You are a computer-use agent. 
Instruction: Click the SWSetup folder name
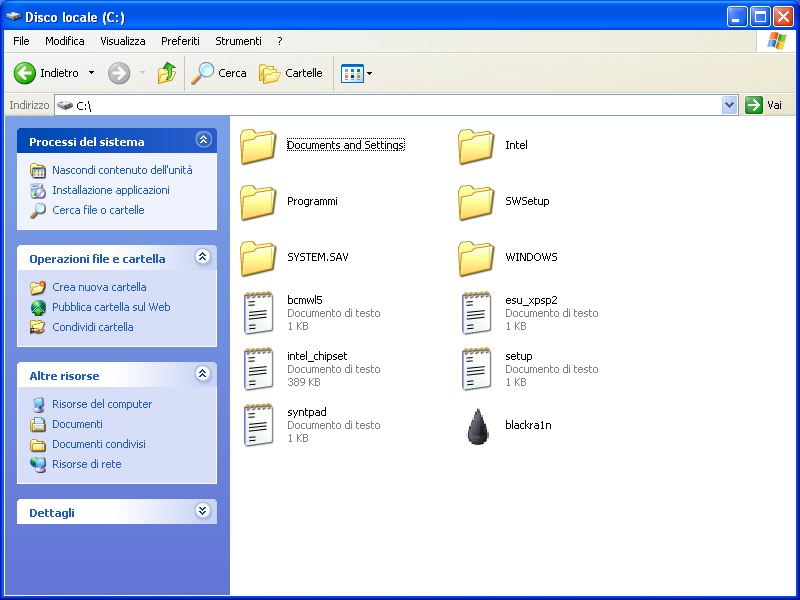(x=527, y=201)
